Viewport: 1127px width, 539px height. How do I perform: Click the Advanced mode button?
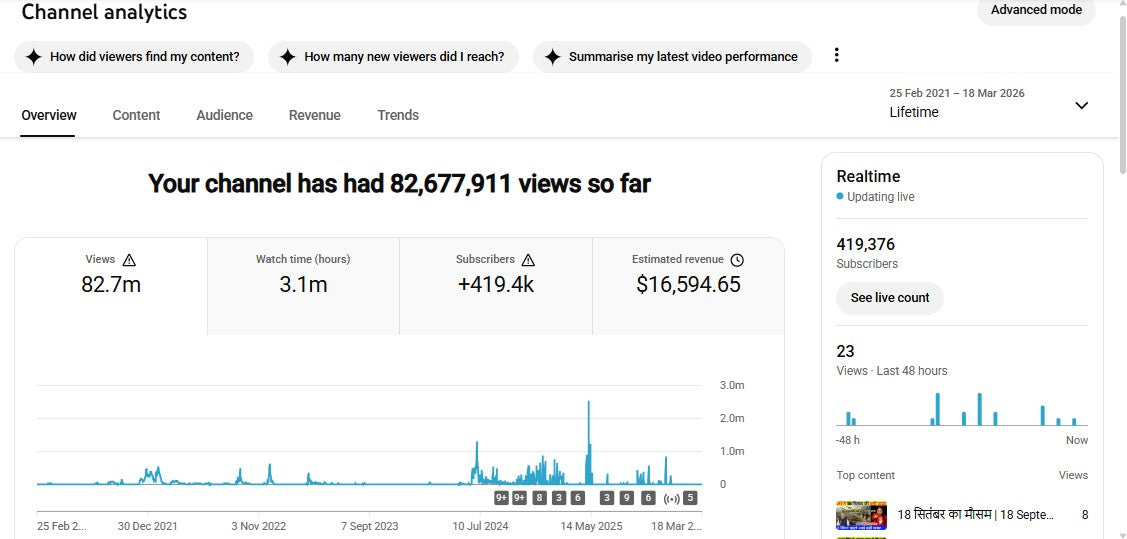point(1035,10)
